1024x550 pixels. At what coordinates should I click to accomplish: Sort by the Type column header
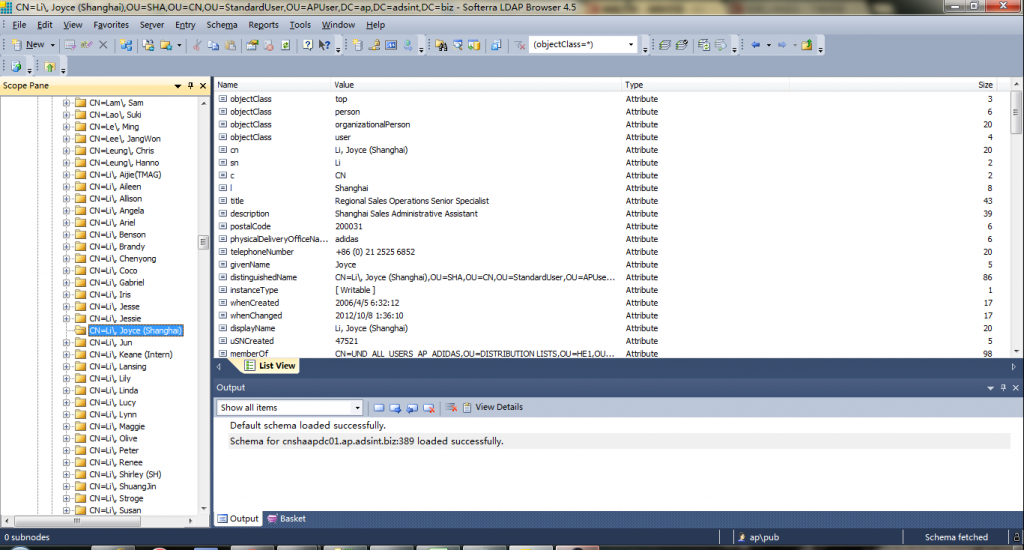(705, 85)
